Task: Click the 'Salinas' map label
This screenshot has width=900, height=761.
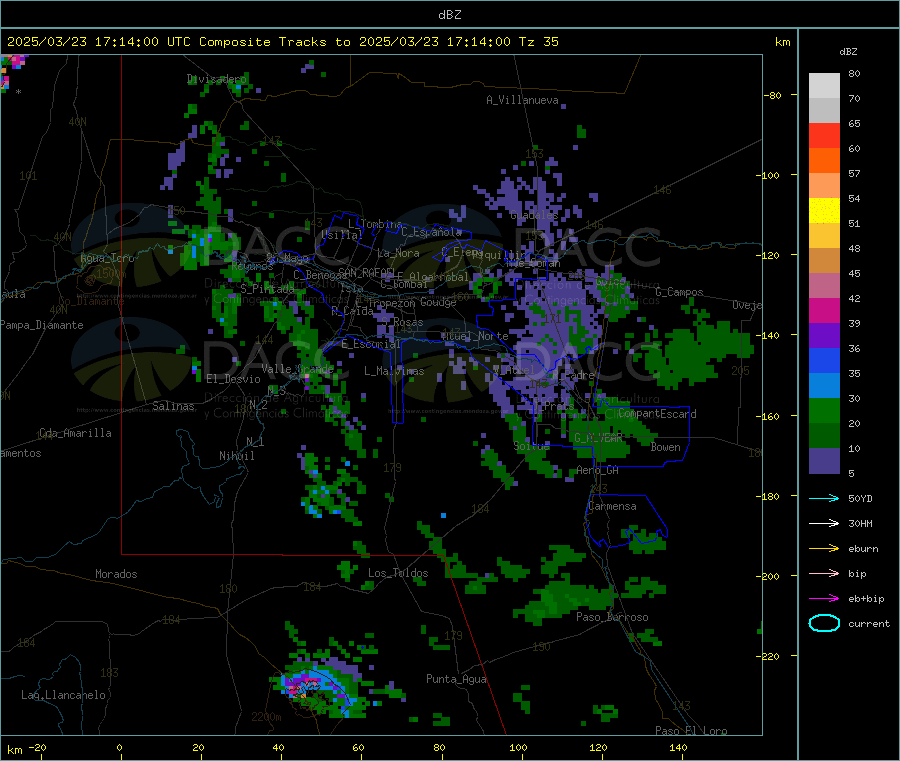Action: pyautogui.click(x=173, y=406)
